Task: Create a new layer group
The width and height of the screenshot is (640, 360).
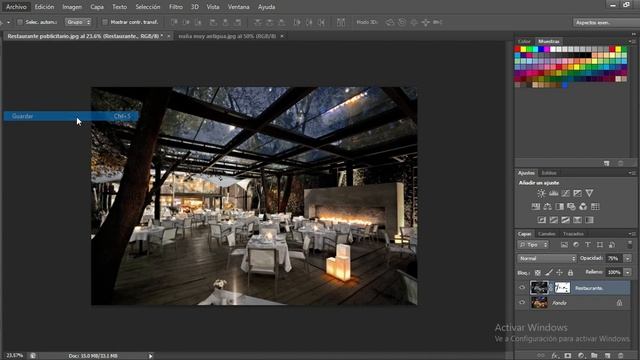Action: point(594,356)
